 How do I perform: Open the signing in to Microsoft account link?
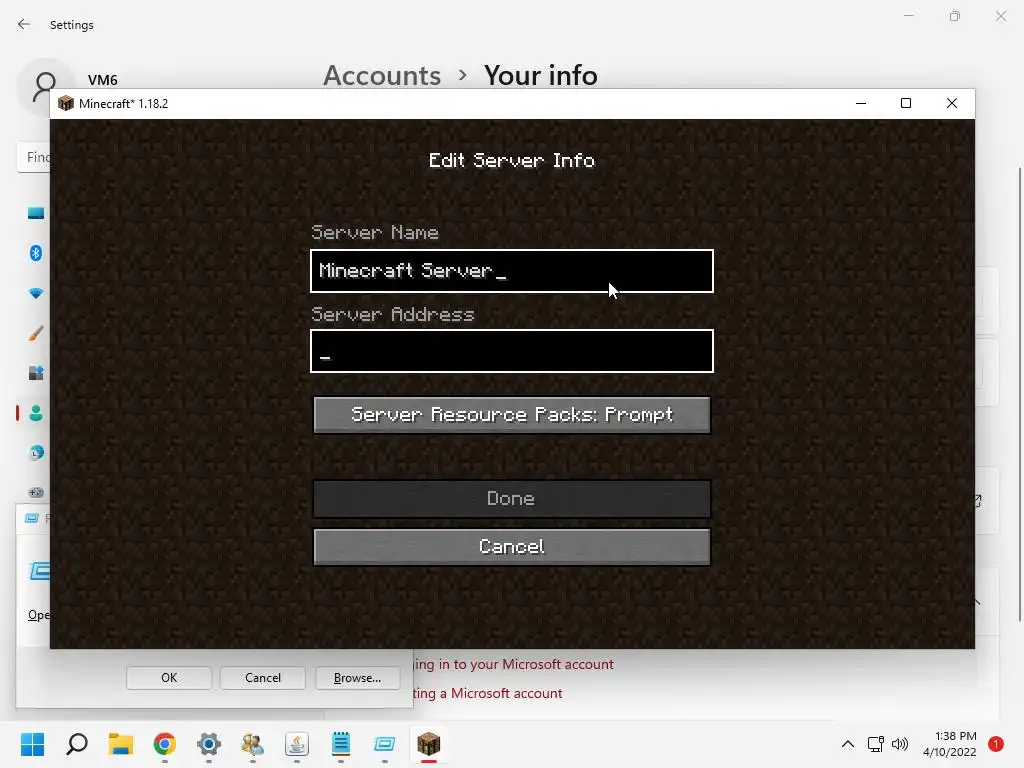[x=513, y=664]
